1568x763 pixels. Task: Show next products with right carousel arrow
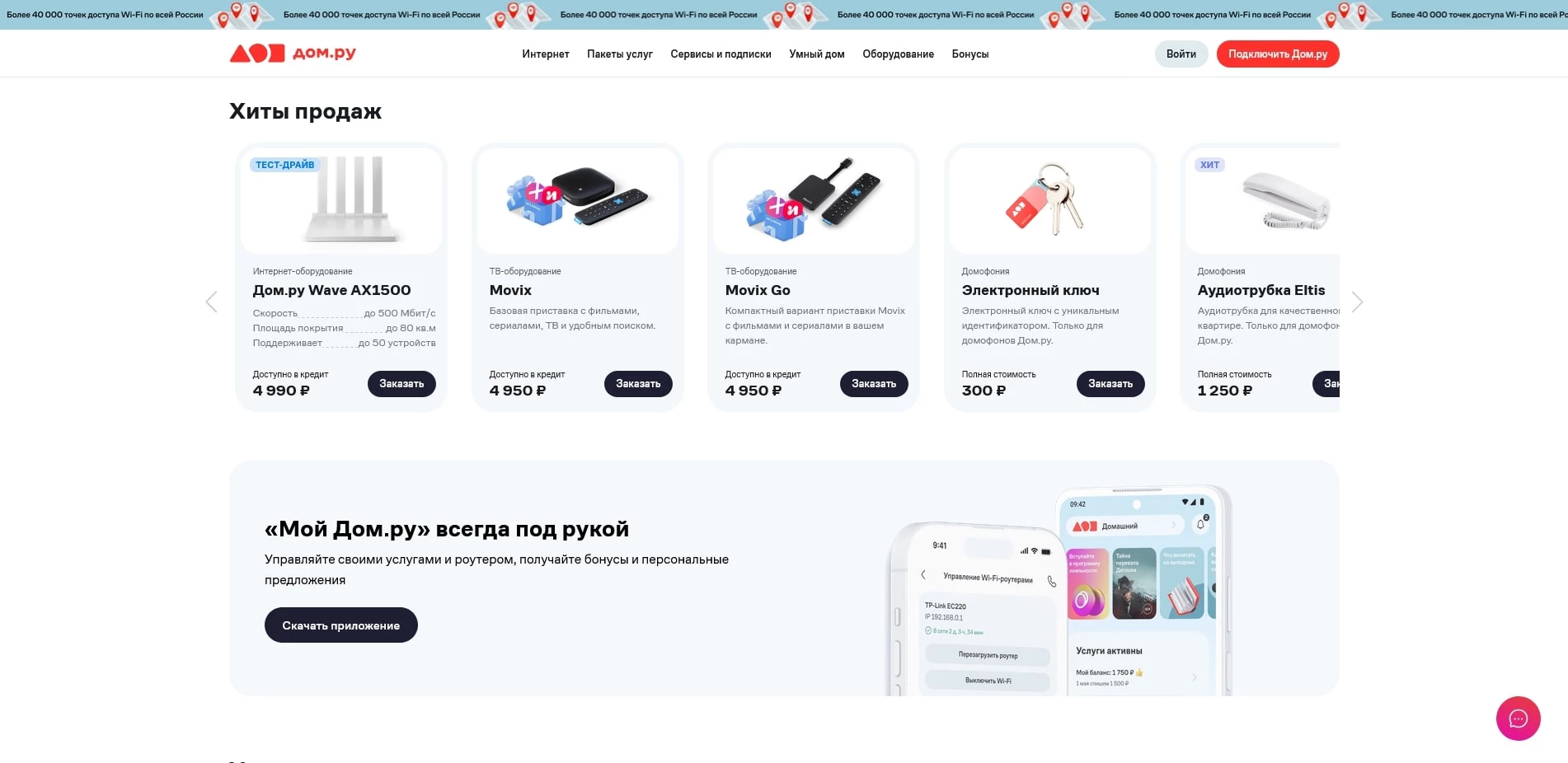[1357, 302]
